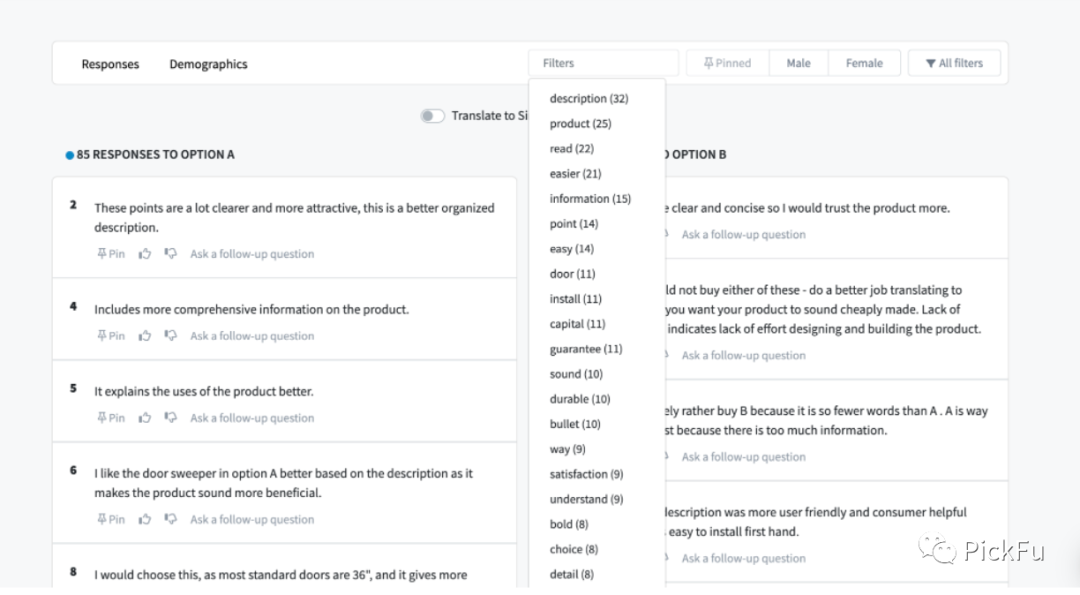
Task: Pick bullet (10) from filter list
Action: pyautogui.click(x=575, y=424)
